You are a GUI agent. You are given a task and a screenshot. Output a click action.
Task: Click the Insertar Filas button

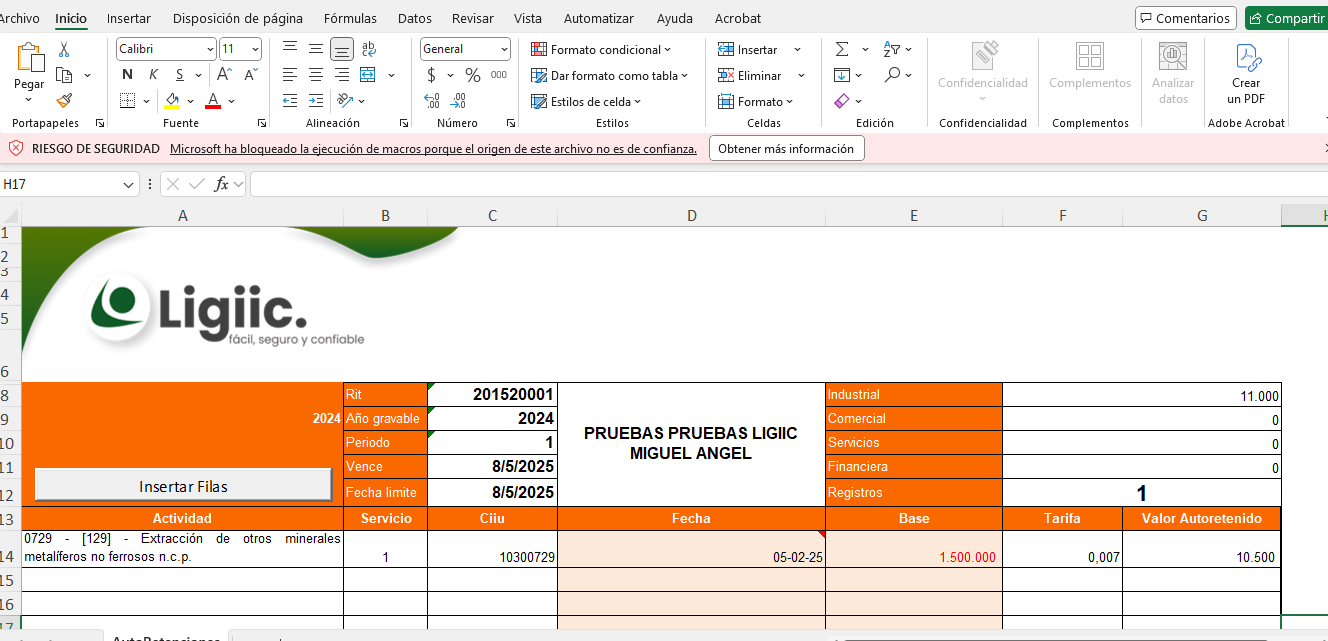tap(183, 485)
